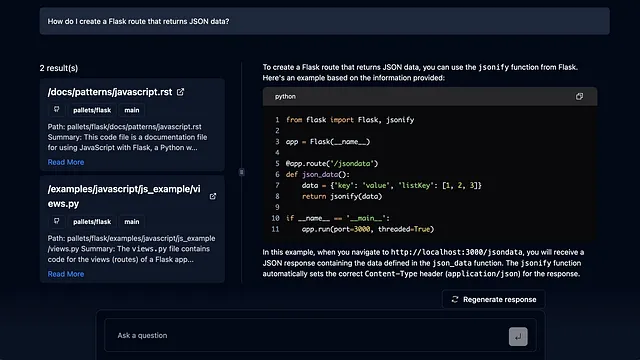The height and width of the screenshot is (360, 640).
Task: Click code line @app.route('/jsondata')
Action: tap(332, 163)
